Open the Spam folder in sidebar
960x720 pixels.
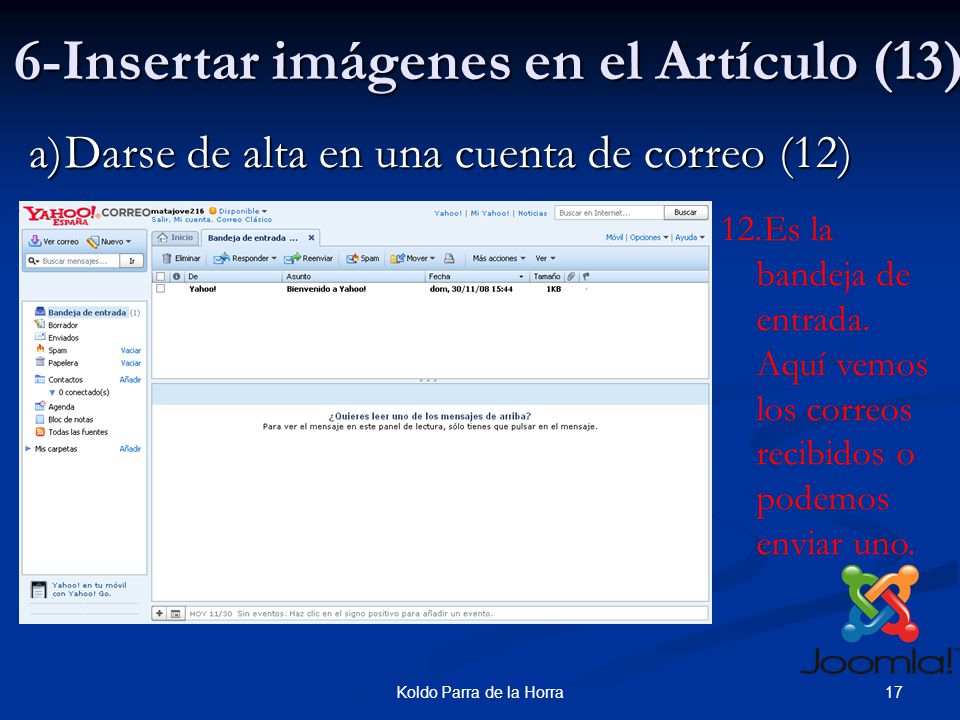[x=57, y=351]
